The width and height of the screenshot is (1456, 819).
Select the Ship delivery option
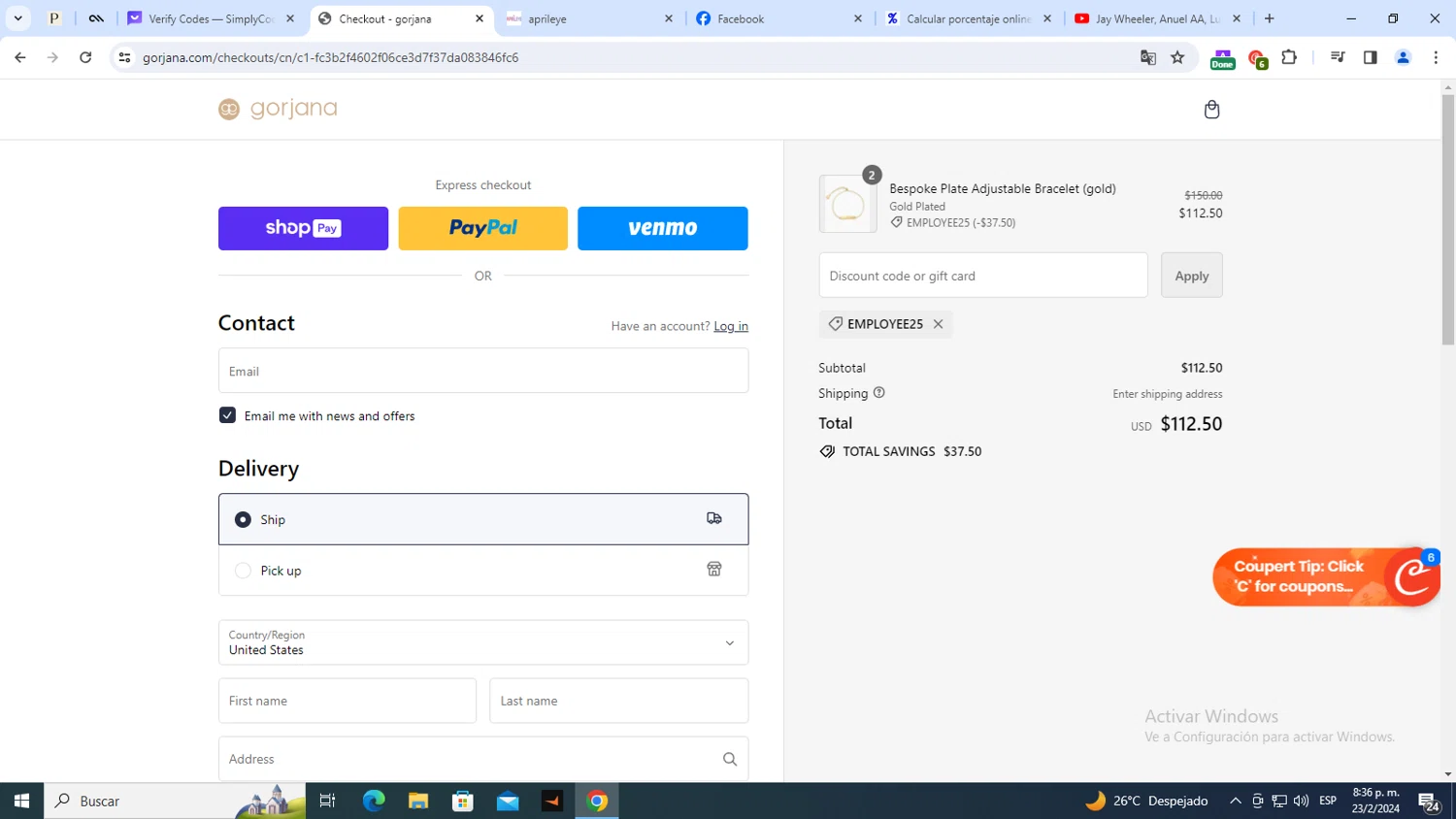(483, 519)
